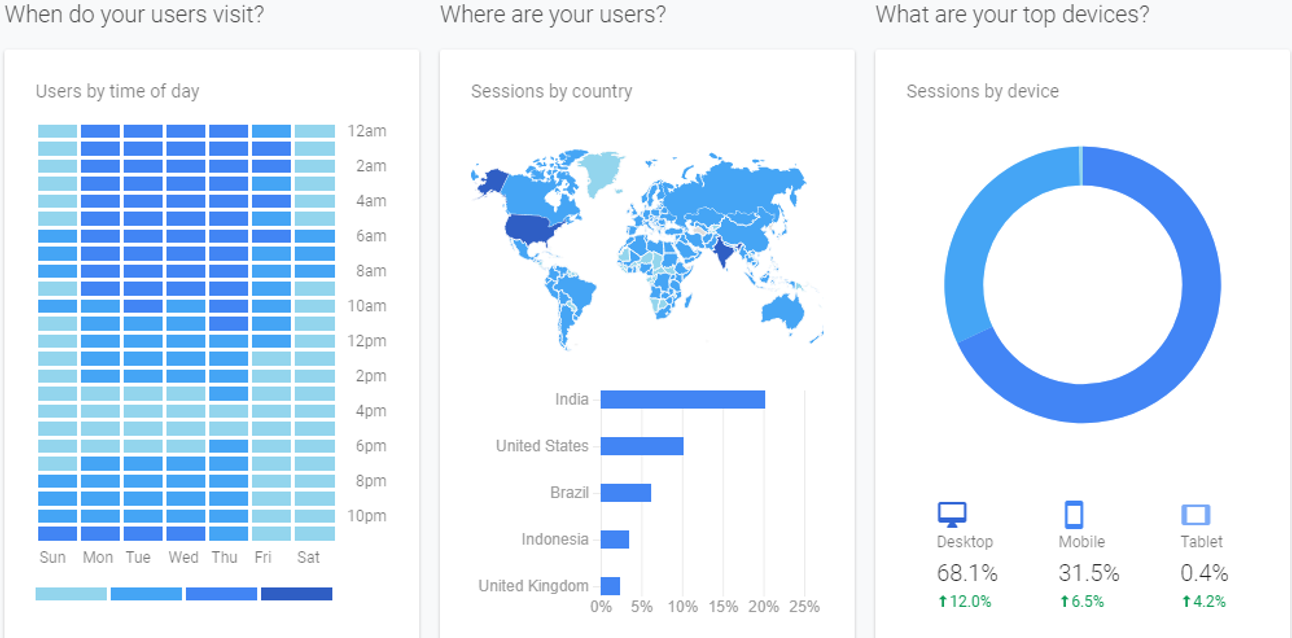Click the United Kingdom sessions bar
This screenshot has width=1292, height=638.
pyautogui.click(x=610, y=586)
